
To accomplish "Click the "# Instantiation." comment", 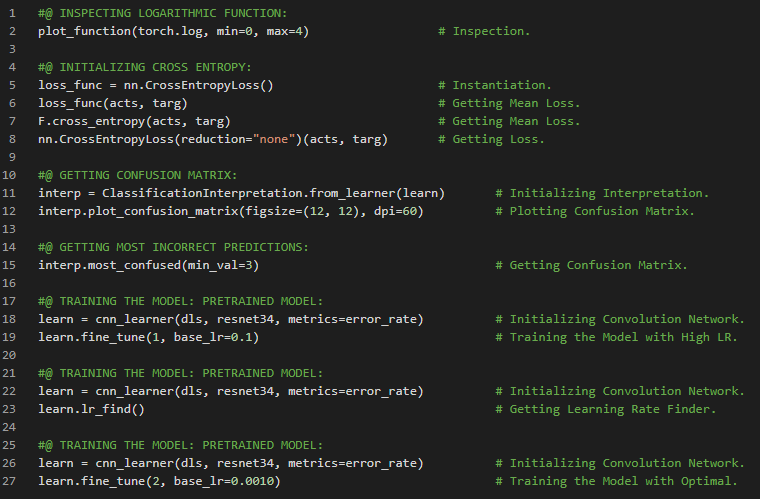I will pyautogui.click(x=494, y=85).
